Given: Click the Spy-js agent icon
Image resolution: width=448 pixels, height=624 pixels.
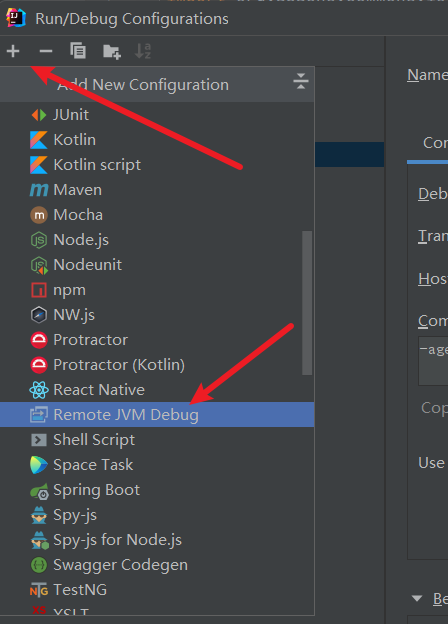Looking at the screenshot, I should coord(39,515).
